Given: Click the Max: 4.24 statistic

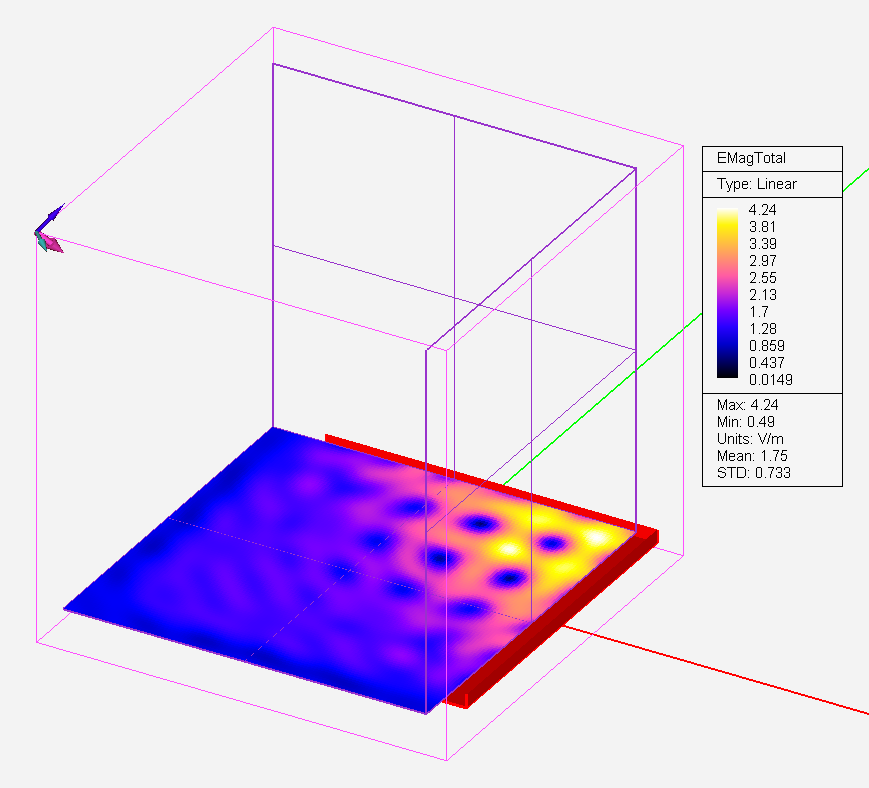Looking at the screenshot, I should [x=747, y=405].
